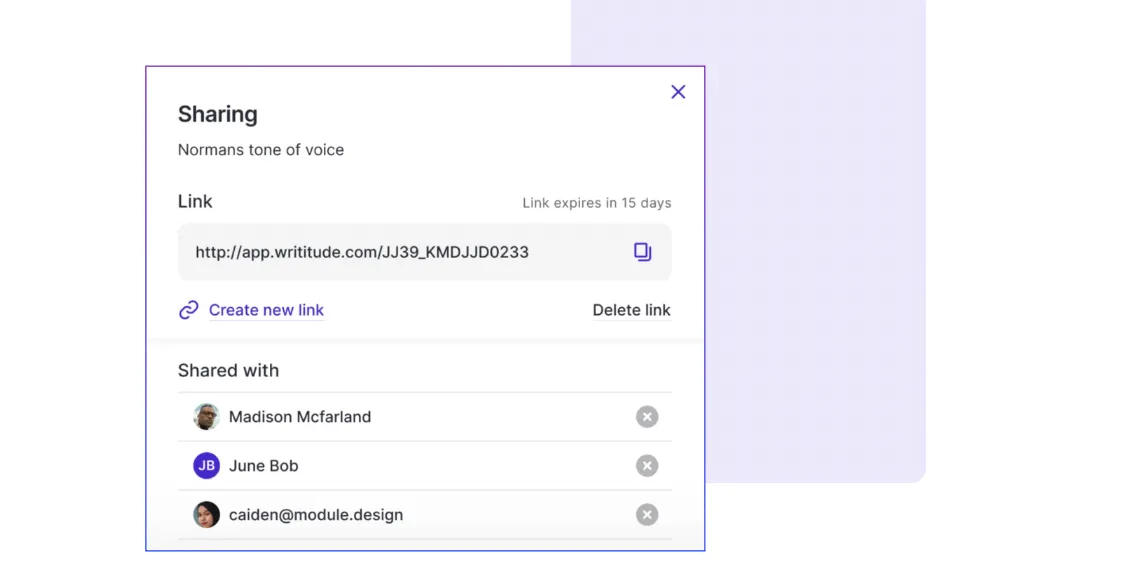The width and height of the screenshot is (1140, 582).
Task: Click the JB avatar for June Bob
Action: point(206,466)
